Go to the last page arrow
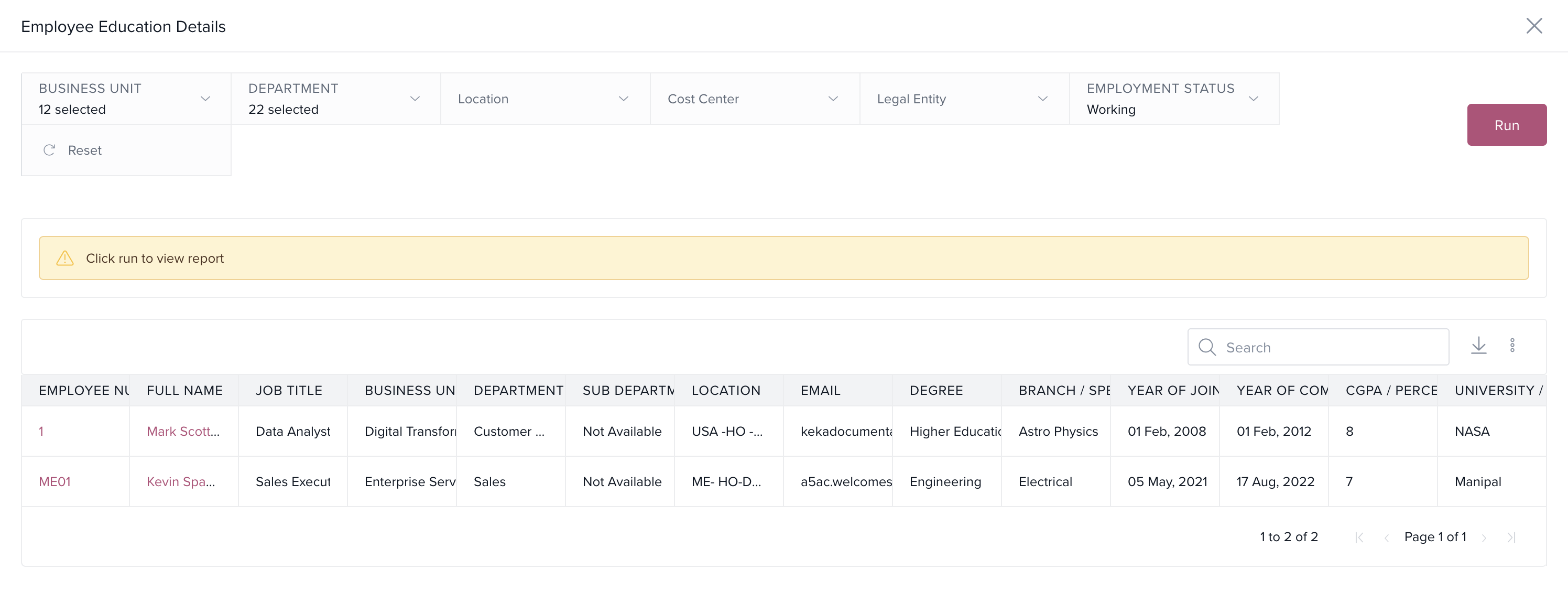 pos(1511,538)
